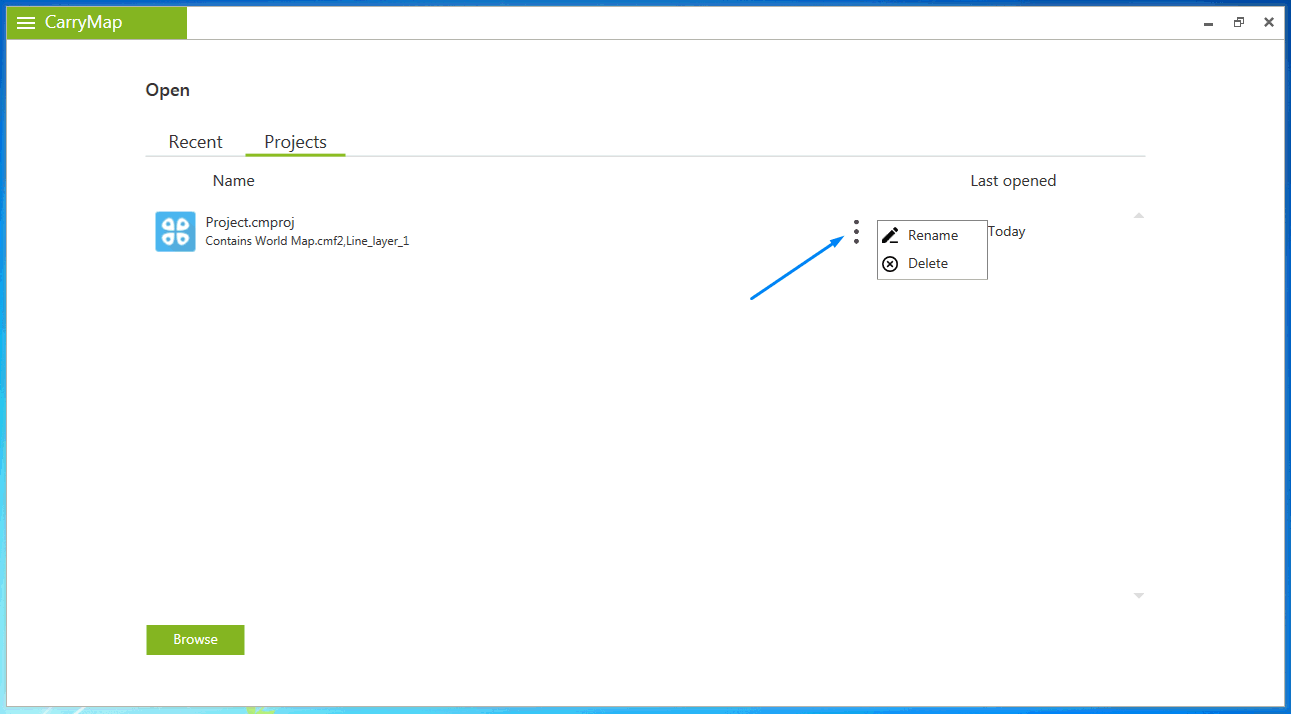Open the CarryMap hamburger menu

[26, 23]
